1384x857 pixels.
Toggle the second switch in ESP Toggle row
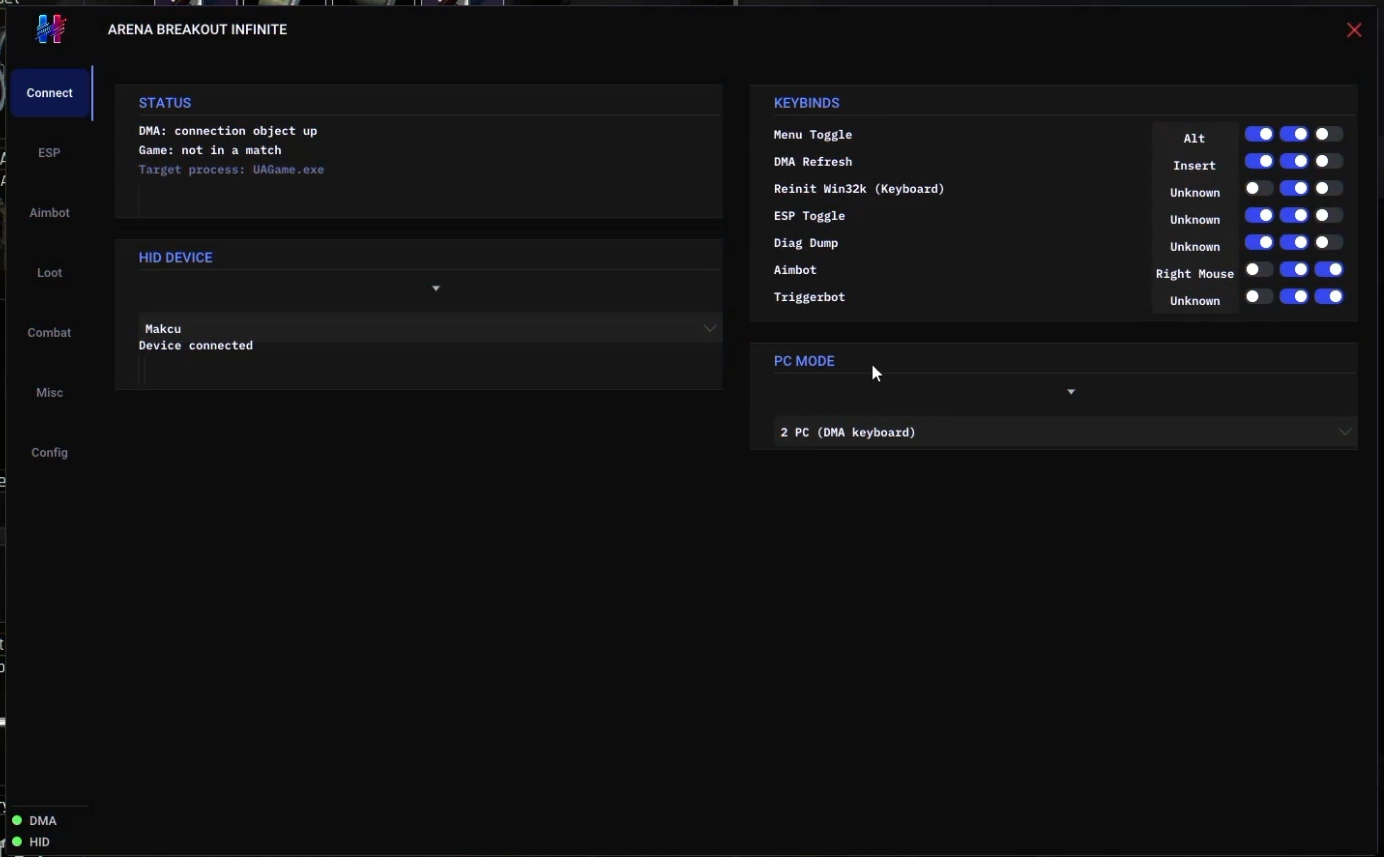pyautogui.click(x=1294, y=215)
